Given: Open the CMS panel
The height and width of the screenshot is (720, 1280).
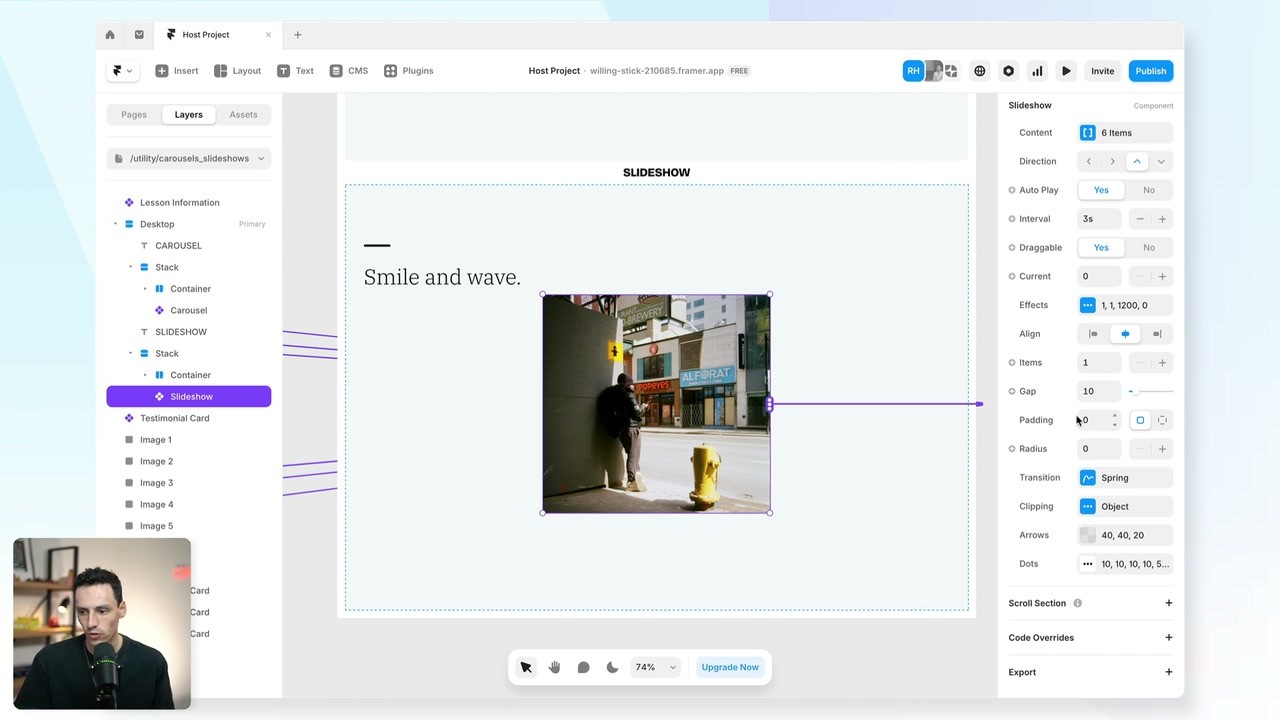Looking at the screenshot, I should [349, 71].
